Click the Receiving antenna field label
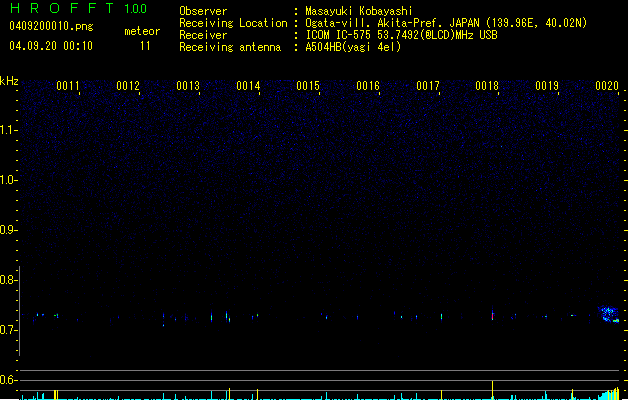 point(230,47)
